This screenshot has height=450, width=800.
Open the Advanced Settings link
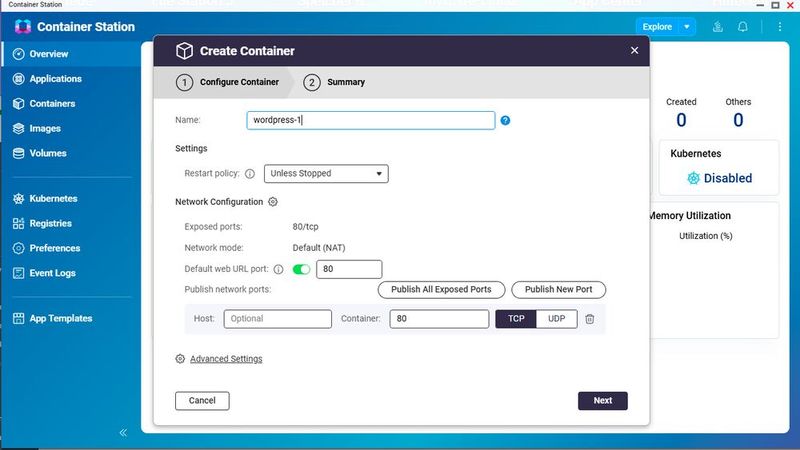tap(226, 359)
